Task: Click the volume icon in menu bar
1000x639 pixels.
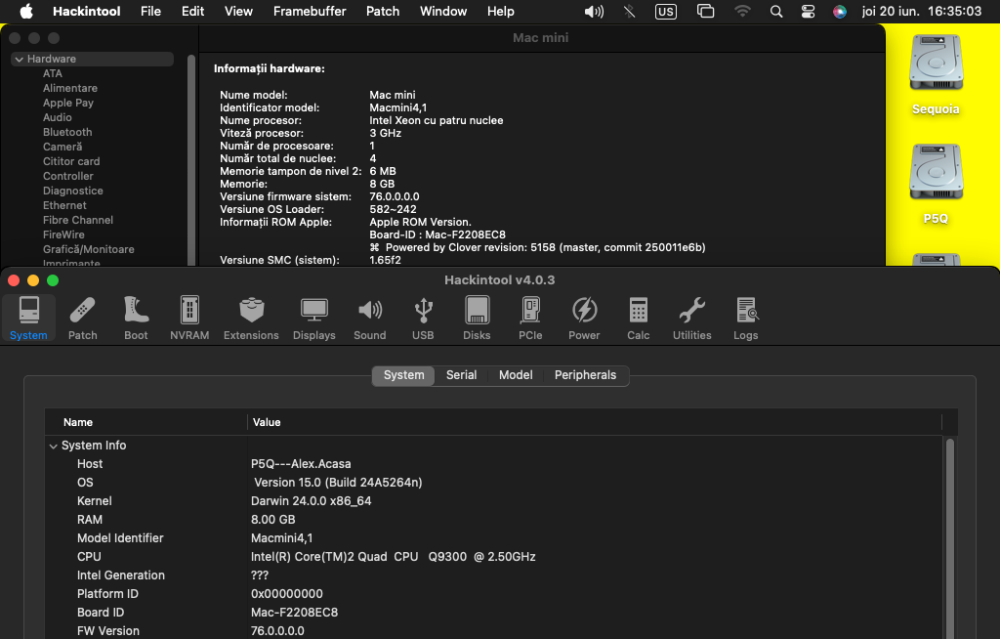Action: point(594,11)
